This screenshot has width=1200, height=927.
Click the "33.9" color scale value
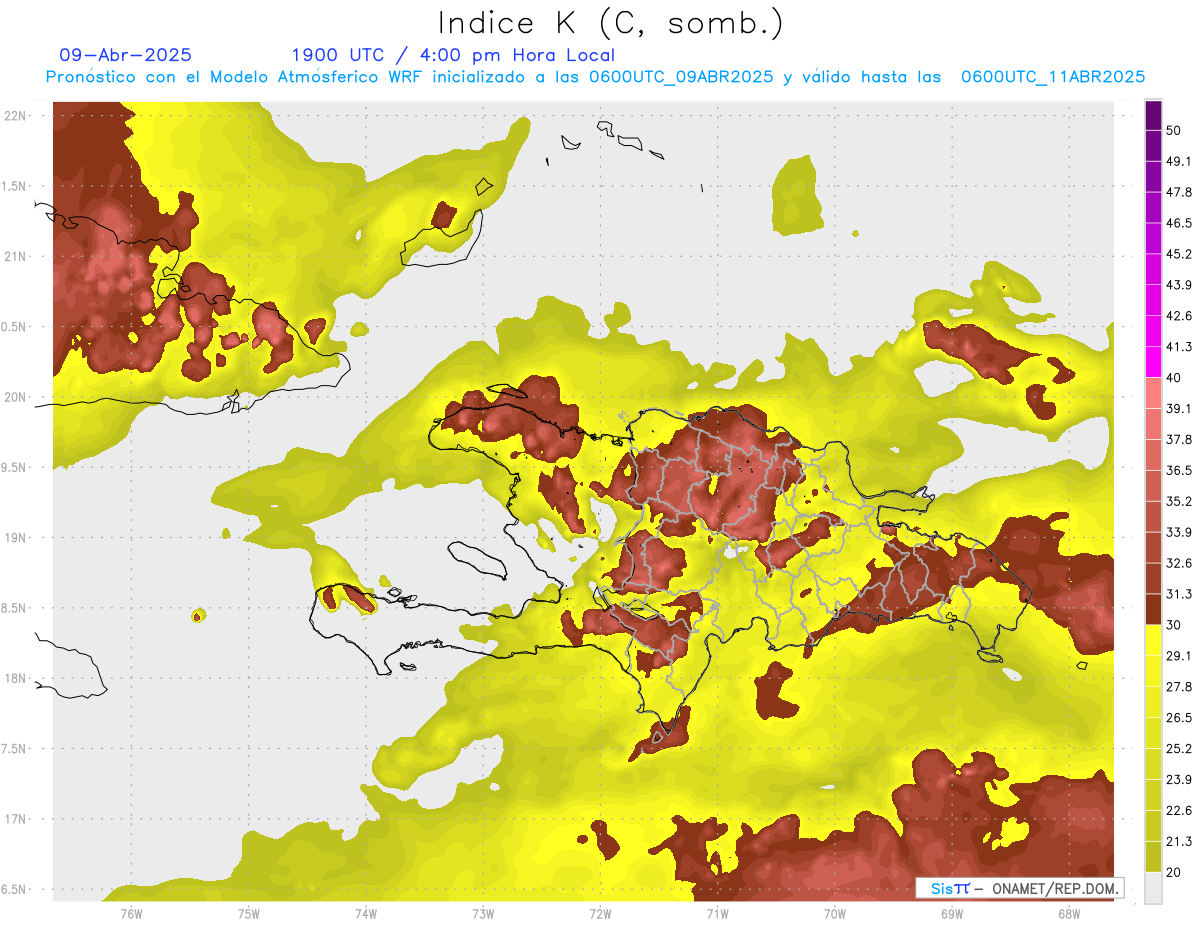coord(1179,532)
